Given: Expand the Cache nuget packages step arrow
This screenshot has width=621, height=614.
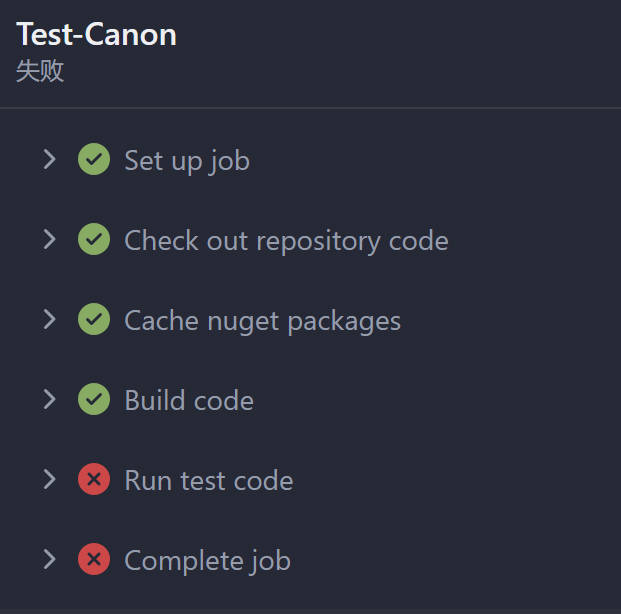Looking at the screenshot, I should click(50, 319).
